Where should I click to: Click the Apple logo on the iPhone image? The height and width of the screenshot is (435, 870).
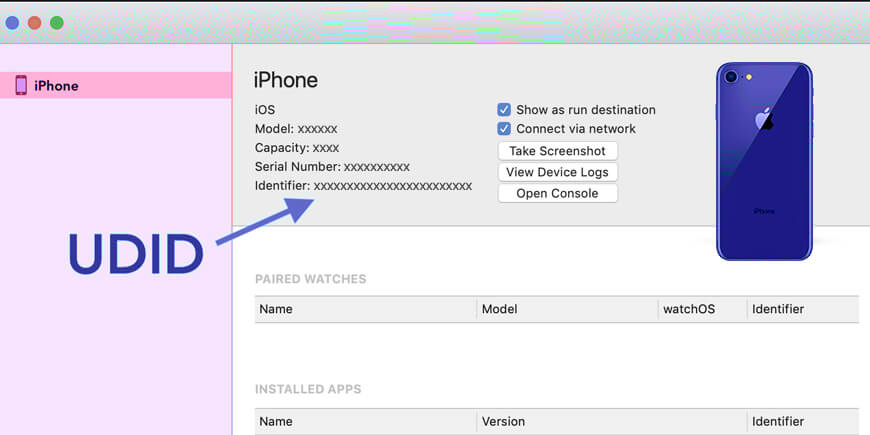click(x=764, y=120)
